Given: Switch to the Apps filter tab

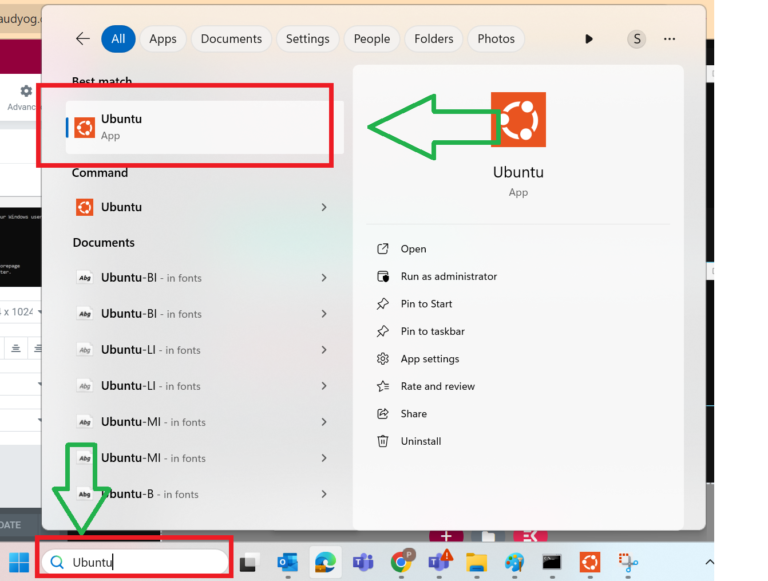Looking at the screenshot, I should (x=163, y=39).
